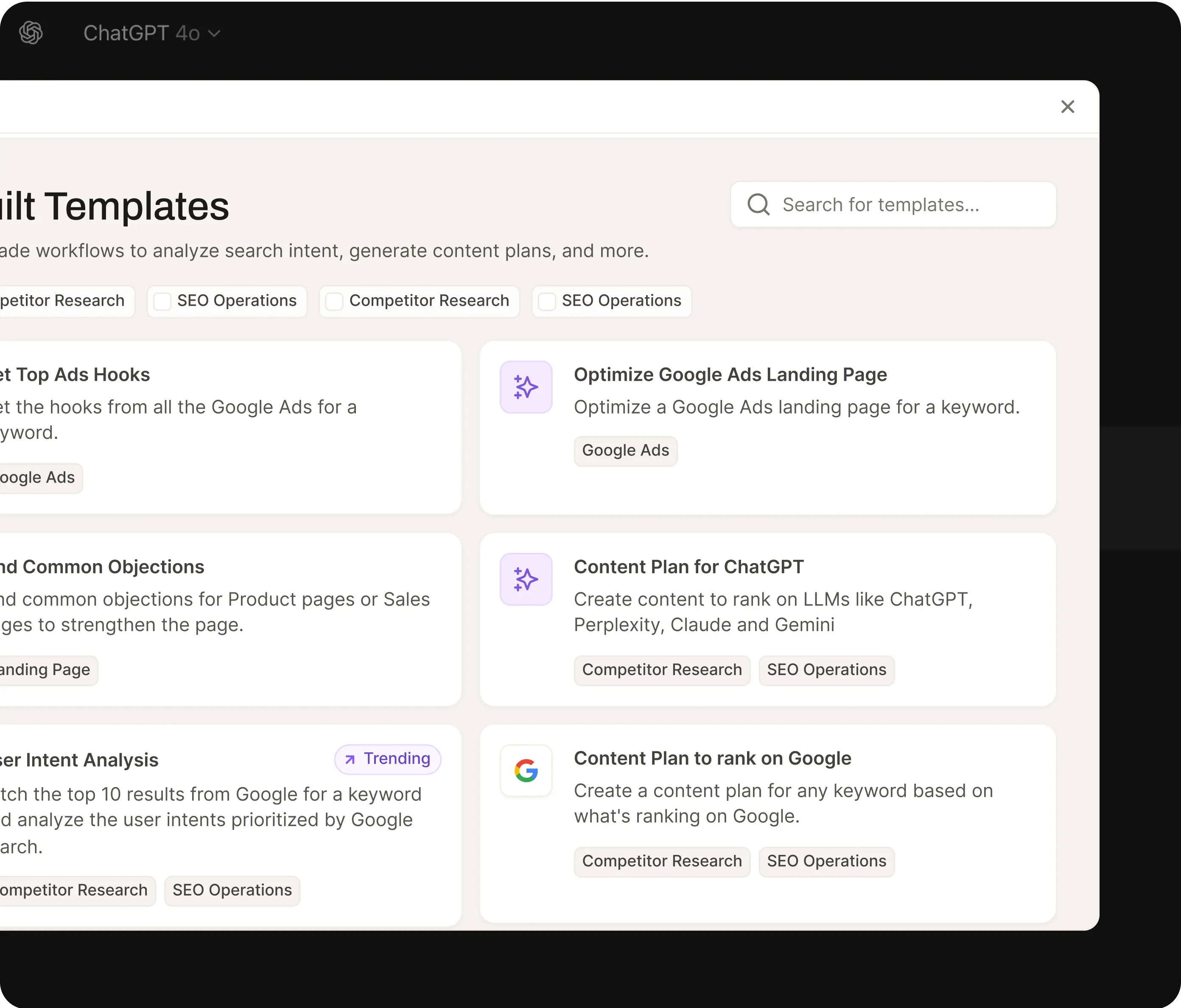This screenshot has width=1181, height=1008.
Task: Click the search magnifier icon in the search bar
Action: pos(758,204)
